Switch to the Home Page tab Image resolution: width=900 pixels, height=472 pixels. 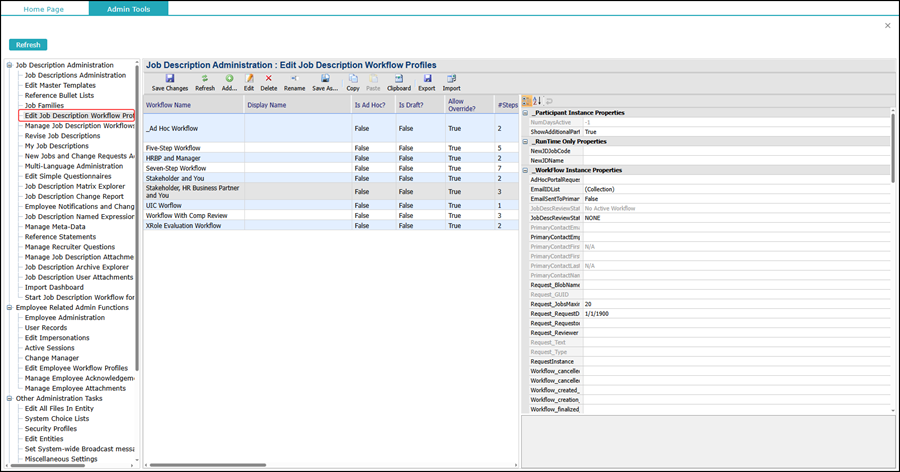coord(45,8)
